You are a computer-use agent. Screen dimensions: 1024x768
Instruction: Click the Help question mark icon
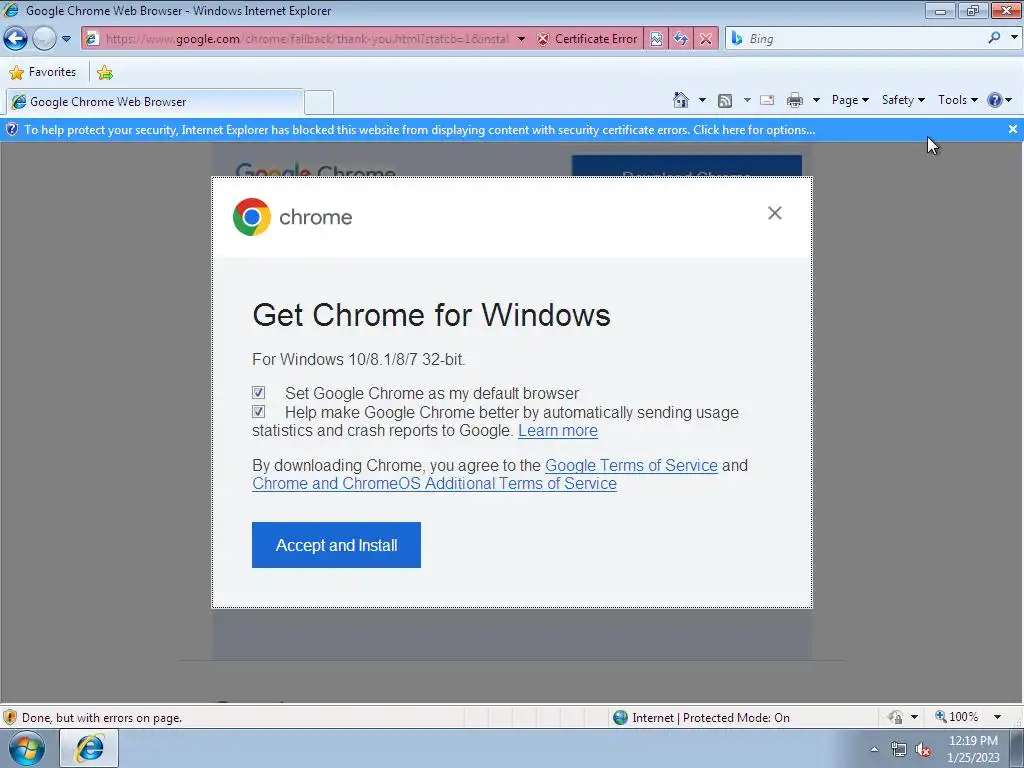pyautogui.click(x=995, y=100)
